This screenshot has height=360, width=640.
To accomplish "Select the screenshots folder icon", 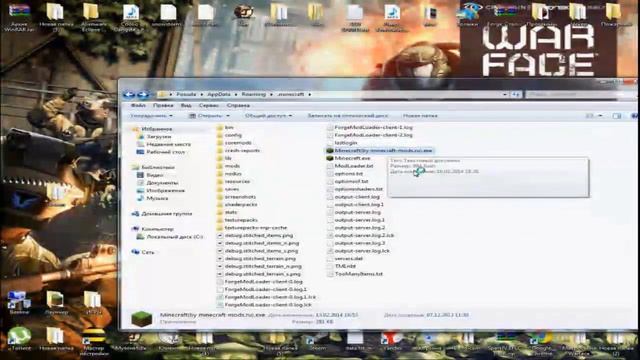I will click(x=220, y=197).
